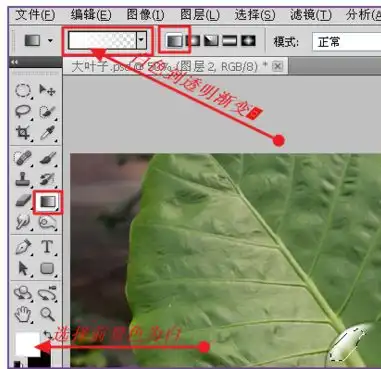Screen dimensions: 381x369
Task: Select the Crop tool
Action: pyautogui.click(x=23, y=133)
